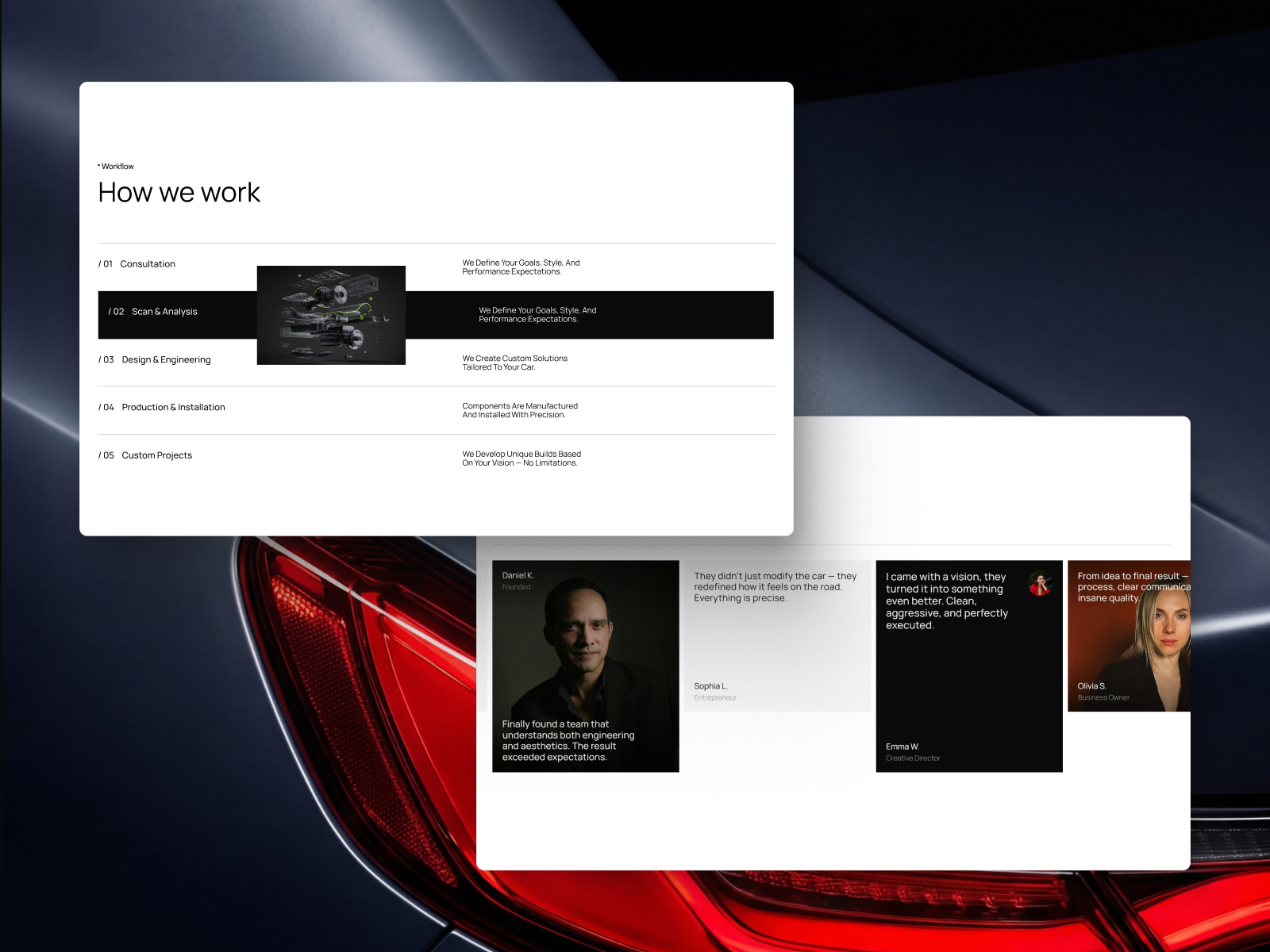Select the highlighted Scan & Analysis step

(x=436, y=315)
